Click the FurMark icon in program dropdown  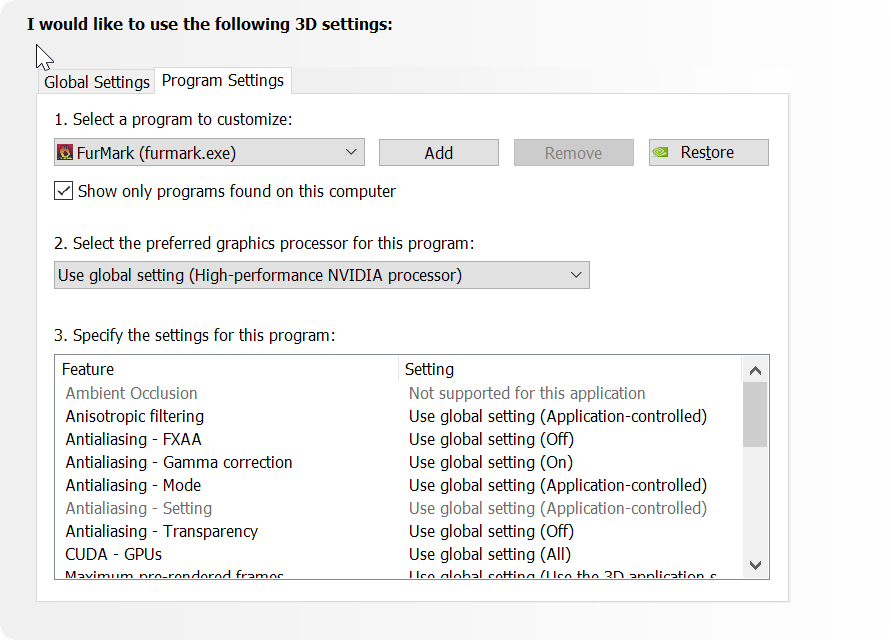click(65, 152)
